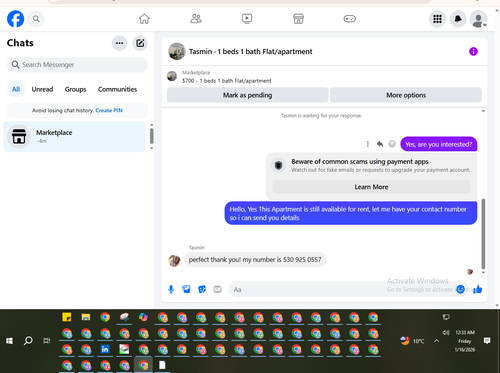Attach a photo with image icon
This screenshot has width=500, height=373.
186,289
